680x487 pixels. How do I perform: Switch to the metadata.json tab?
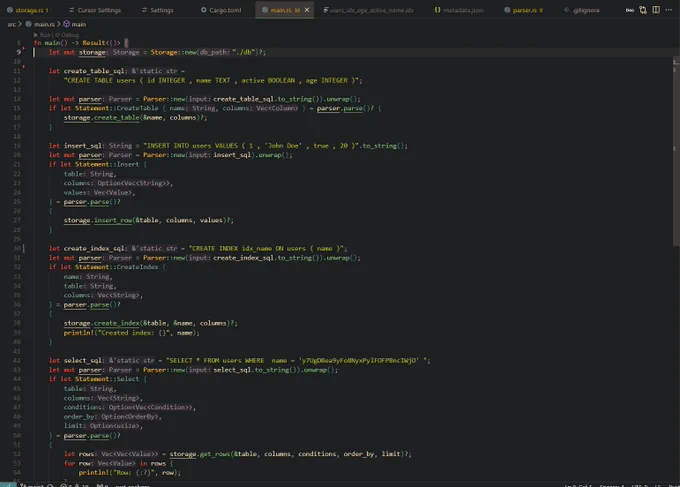coord(459,10)
